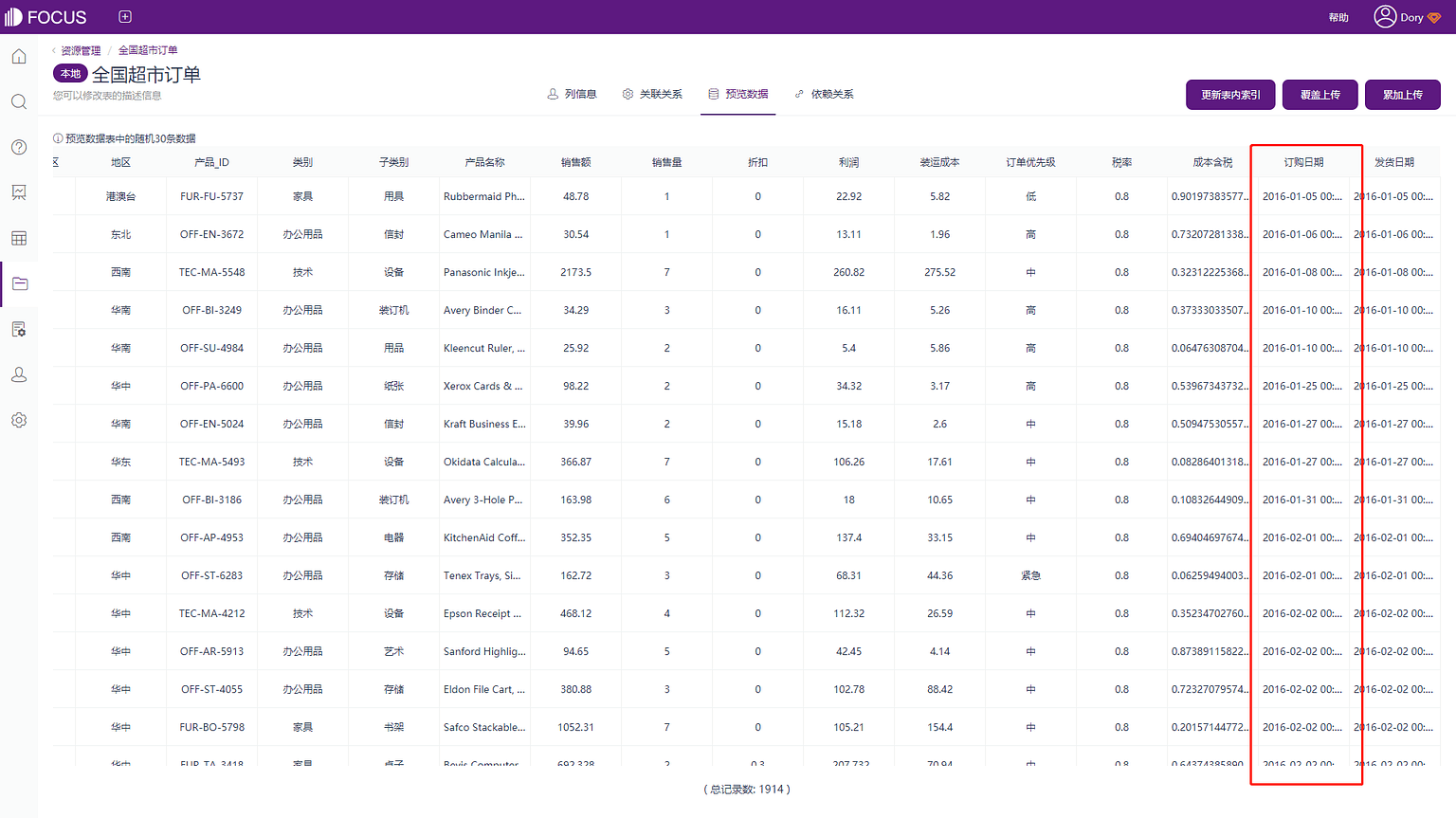Open the 帮助 help link
The height and width of the screenshot is (818, 1456).
pos(1338,18)
